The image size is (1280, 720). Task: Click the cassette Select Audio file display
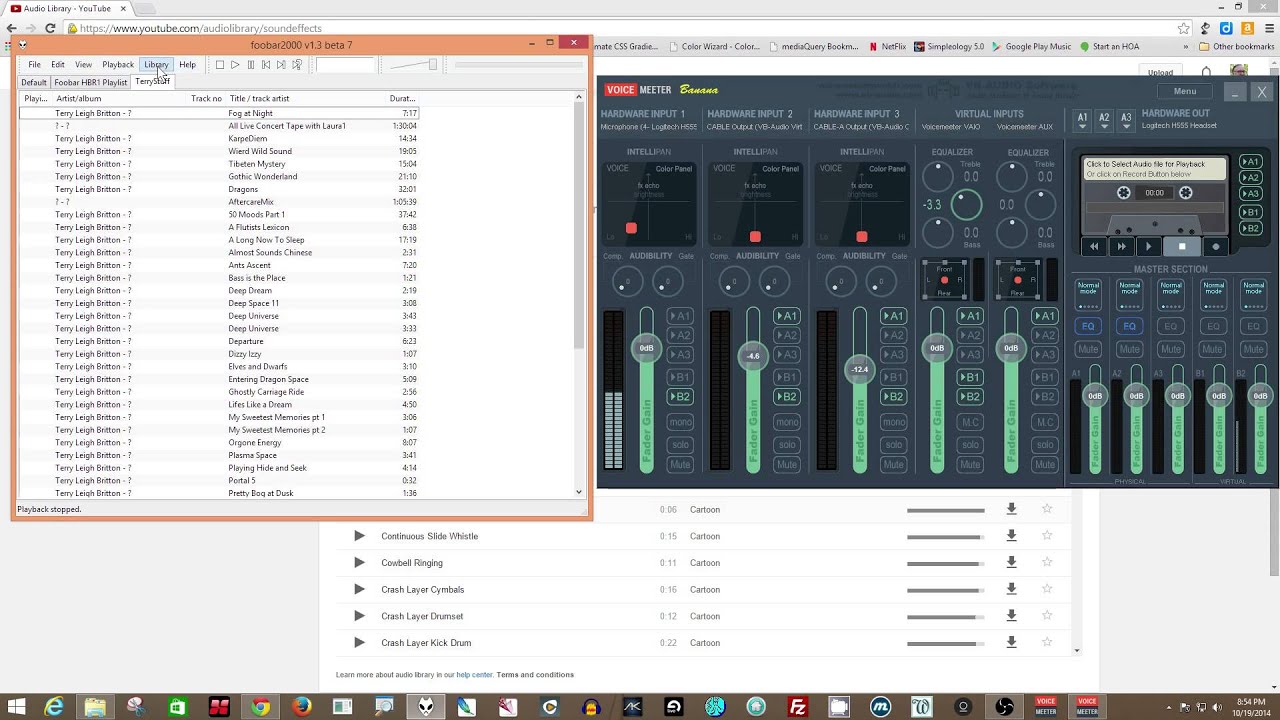point(1155,169)
